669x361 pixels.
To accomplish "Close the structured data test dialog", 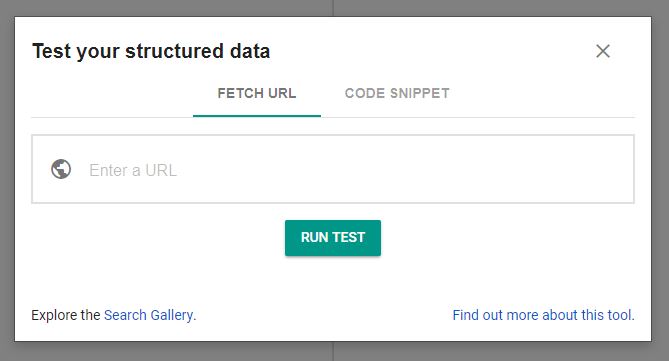I will pyautogui.click(x=602, y=51).
